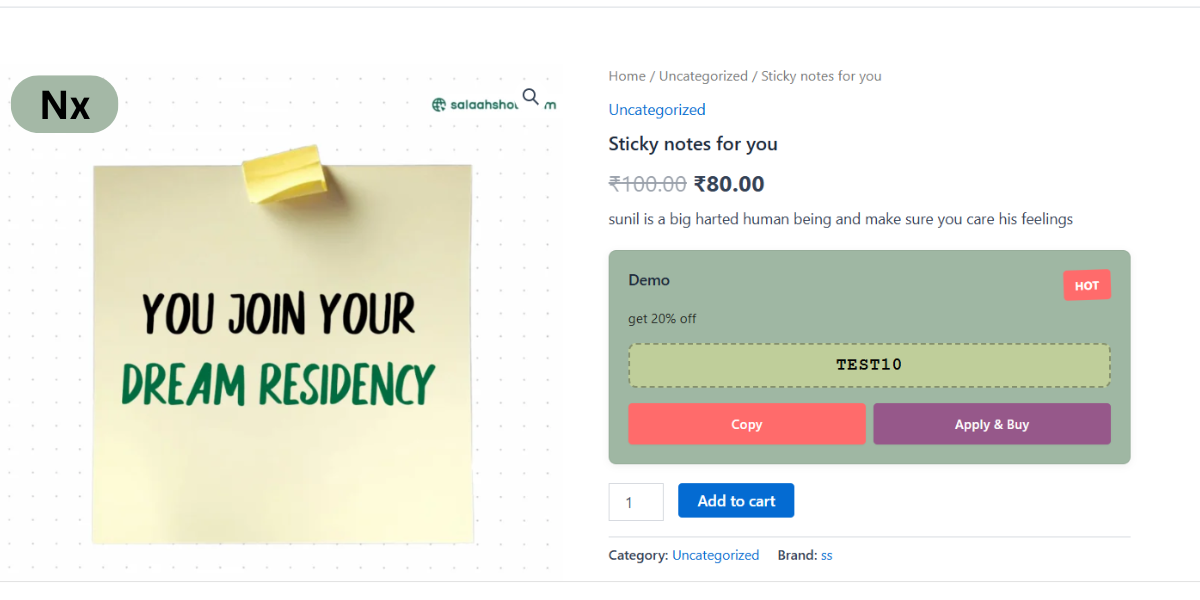1200x600 pixels.
Task: Click blue Uncategorized link above product title
Action: (x=657, y=110)
